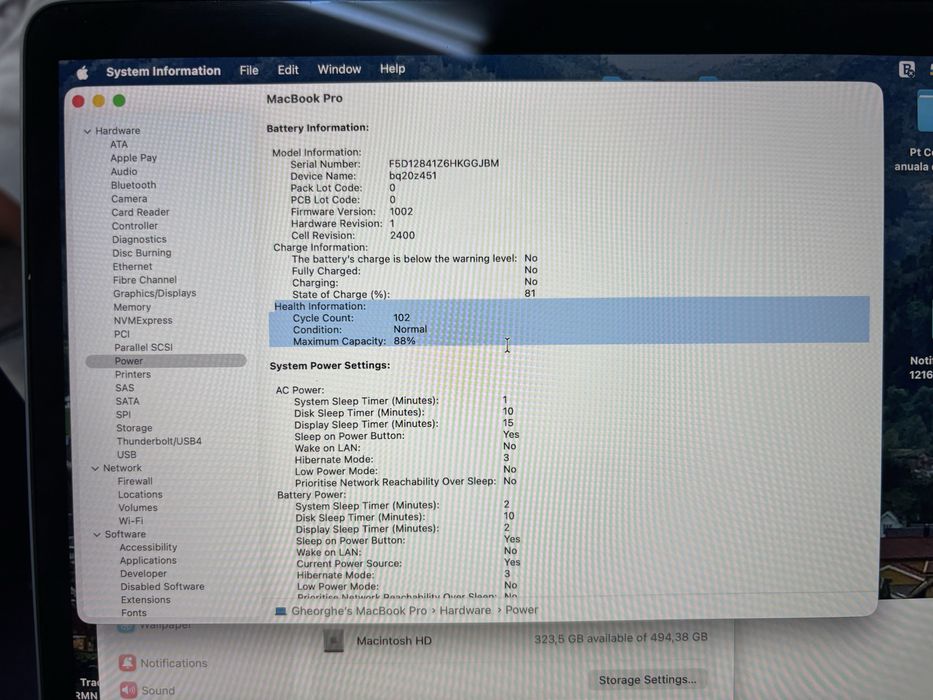933x700 pixels.
Task: Select Volumes under Network
Action: (137, 508)
